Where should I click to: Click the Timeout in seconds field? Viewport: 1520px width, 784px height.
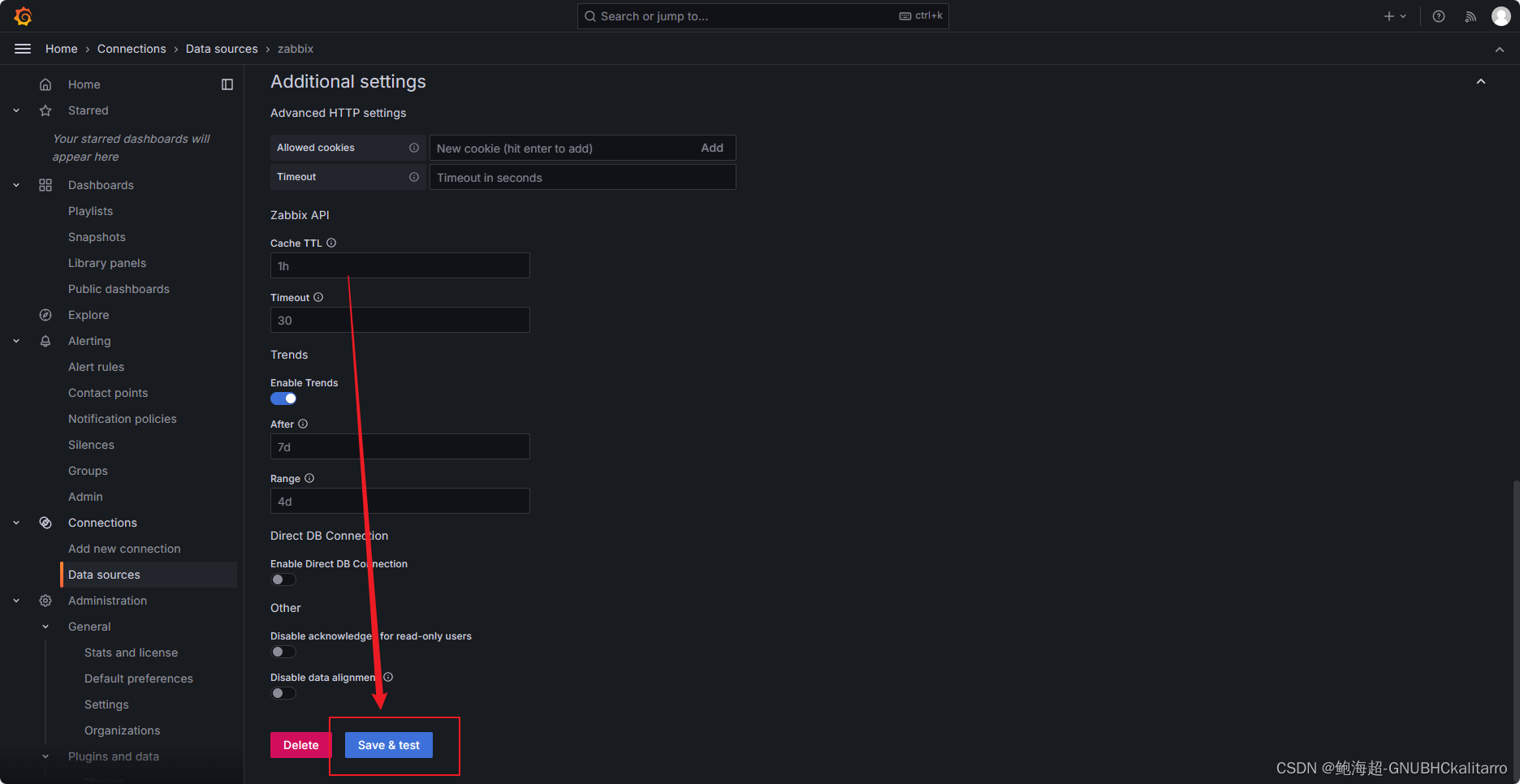click(582, 177)
